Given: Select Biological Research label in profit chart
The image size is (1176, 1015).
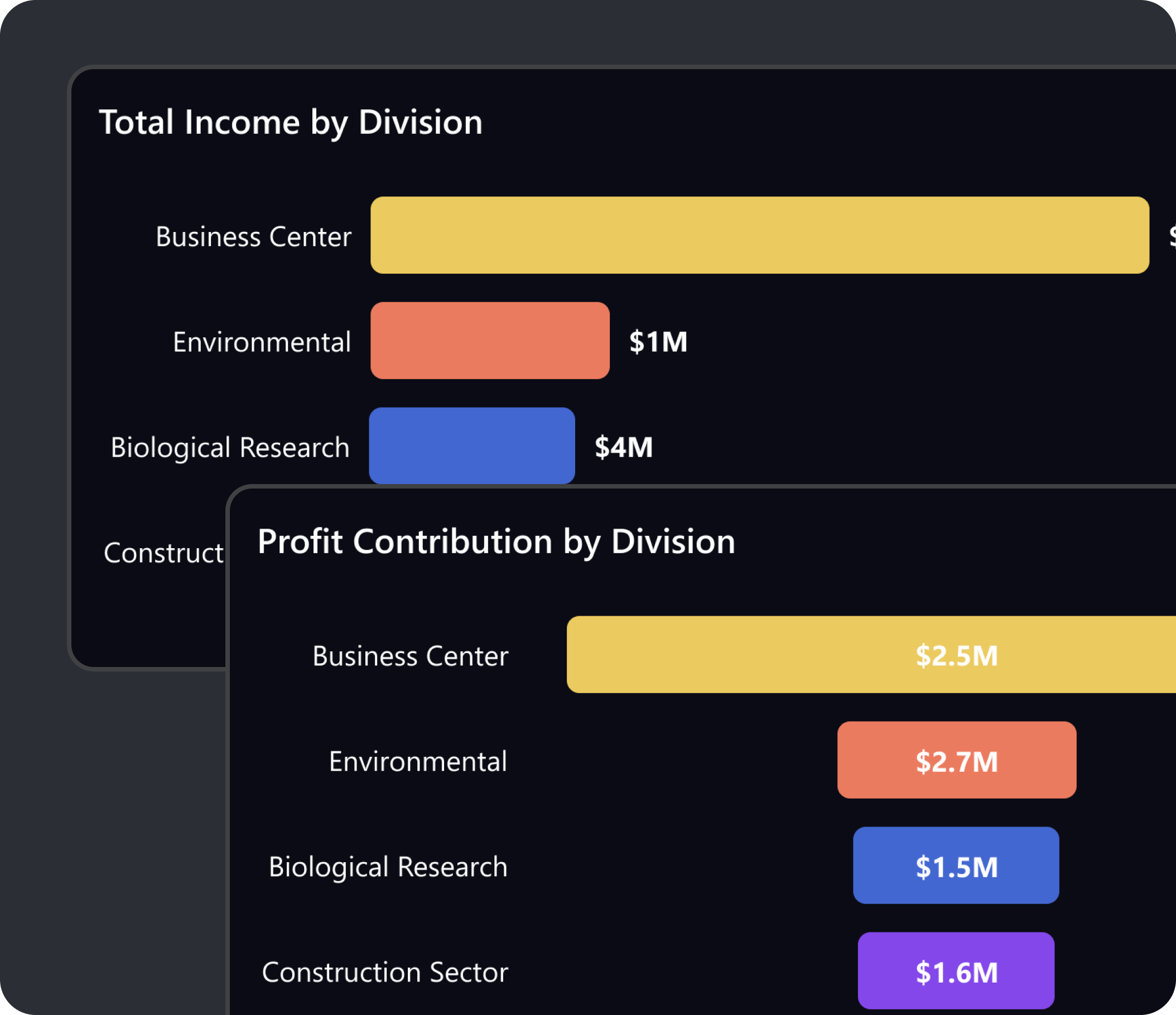Looking at the screenshot, I should tap(388, 867).
